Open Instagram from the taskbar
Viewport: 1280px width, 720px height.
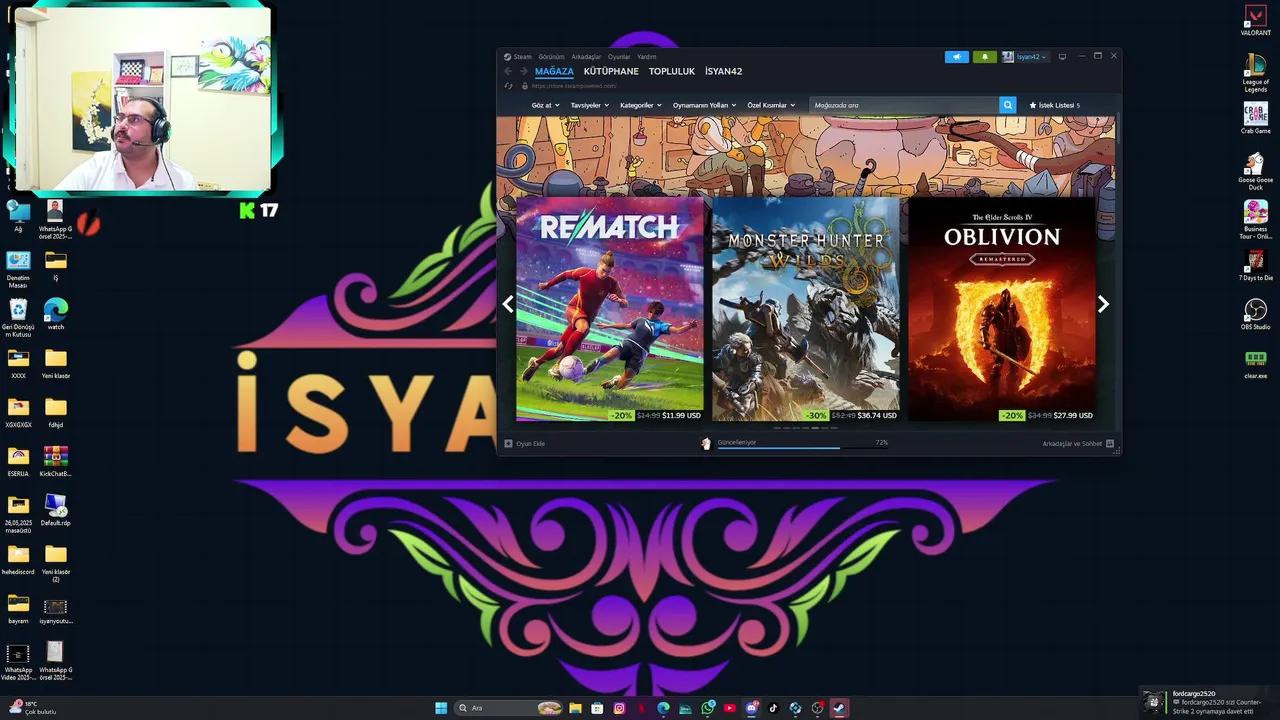619,708
